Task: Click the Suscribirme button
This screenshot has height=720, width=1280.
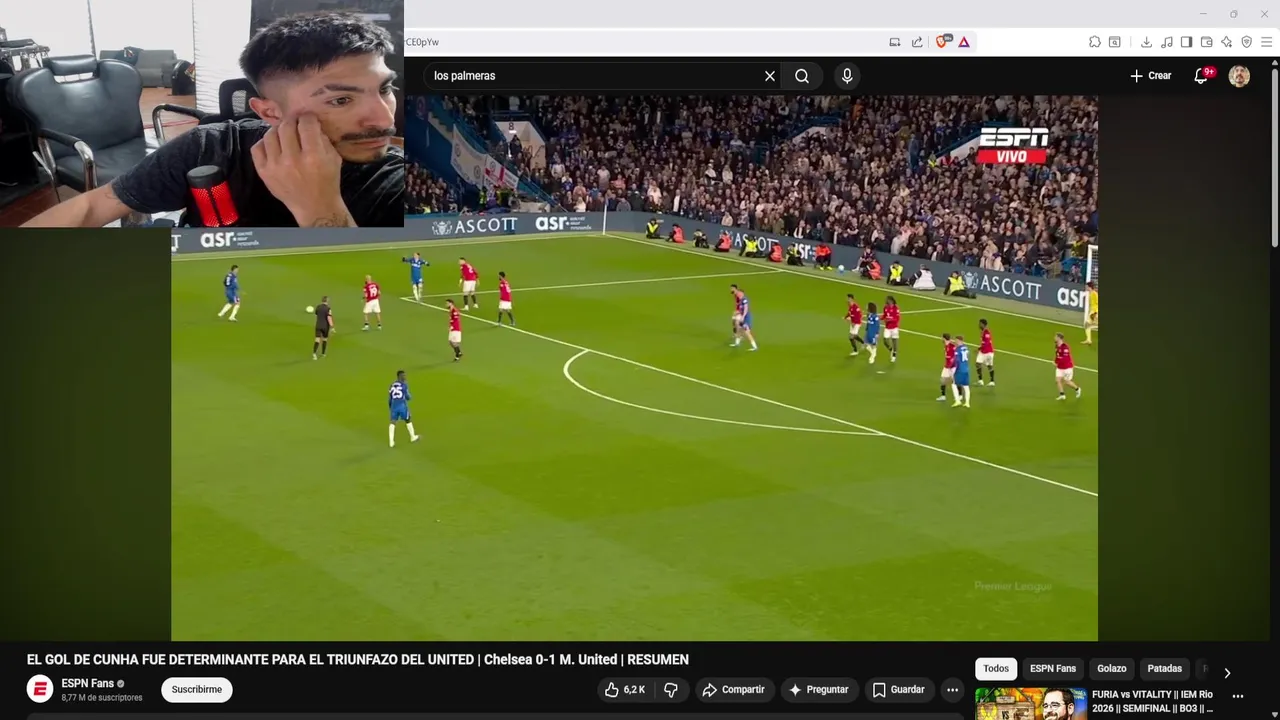Action: [x=197, y=690]
